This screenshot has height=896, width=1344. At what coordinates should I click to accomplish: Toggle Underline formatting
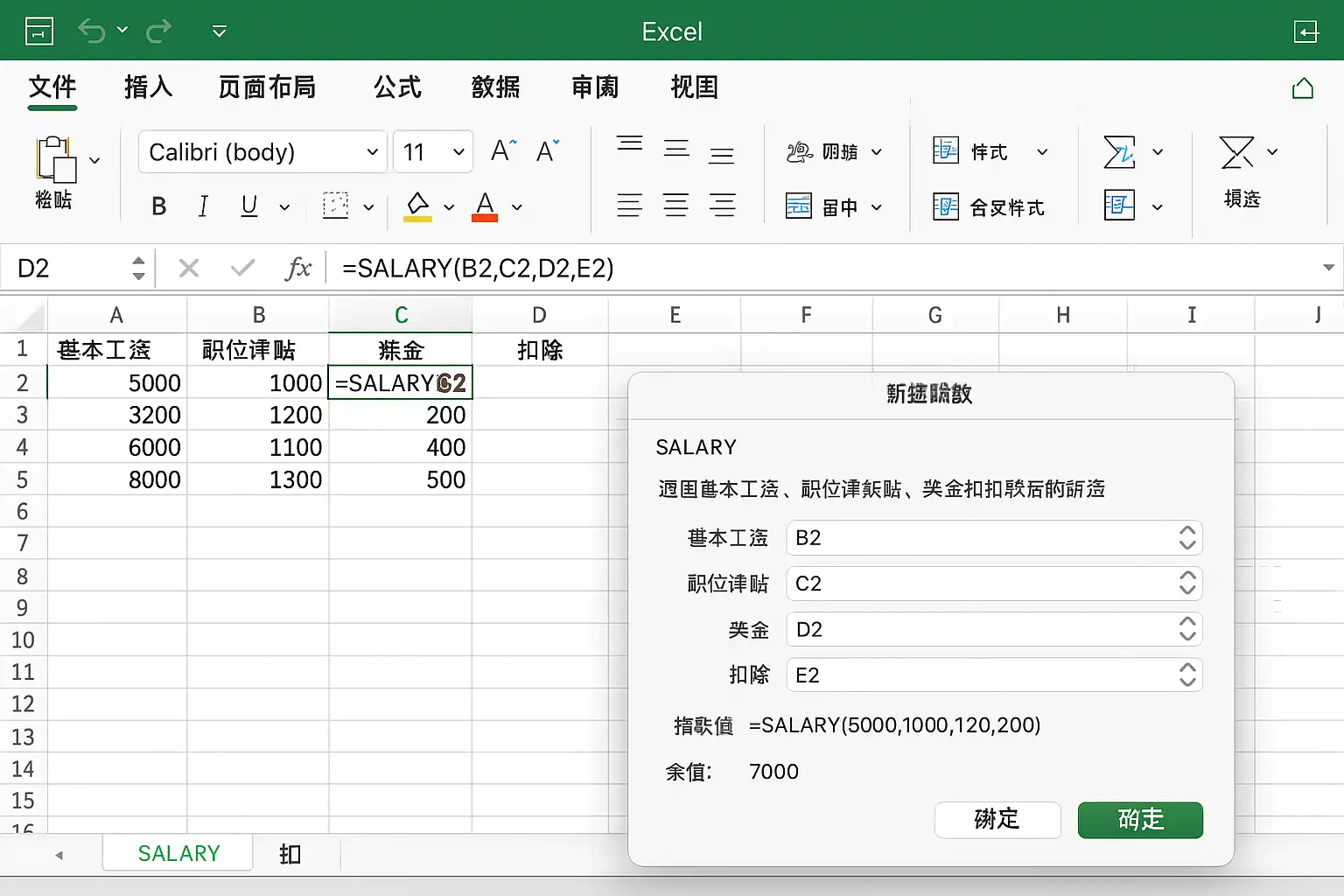[x=248, y=206]
